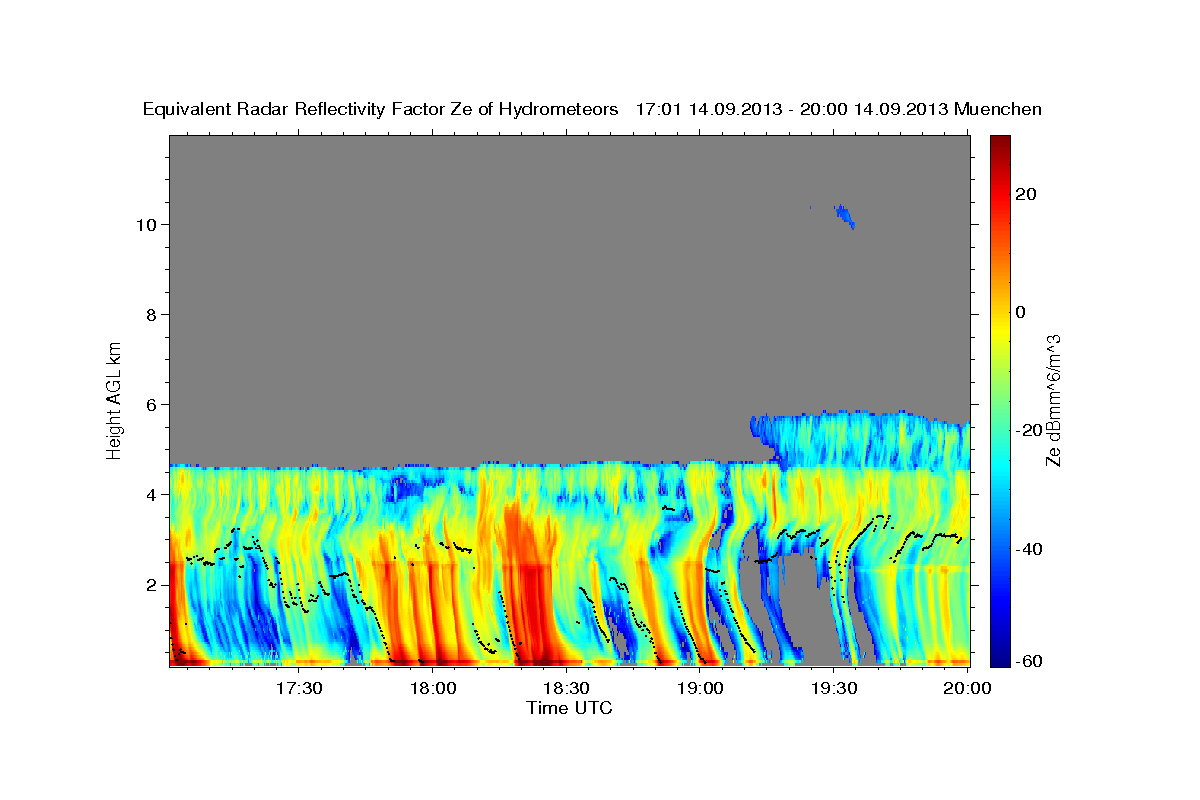Screen dimensions: 1200x800
Task: Click the colorbar value label -60
Action: click(1029, 662)
